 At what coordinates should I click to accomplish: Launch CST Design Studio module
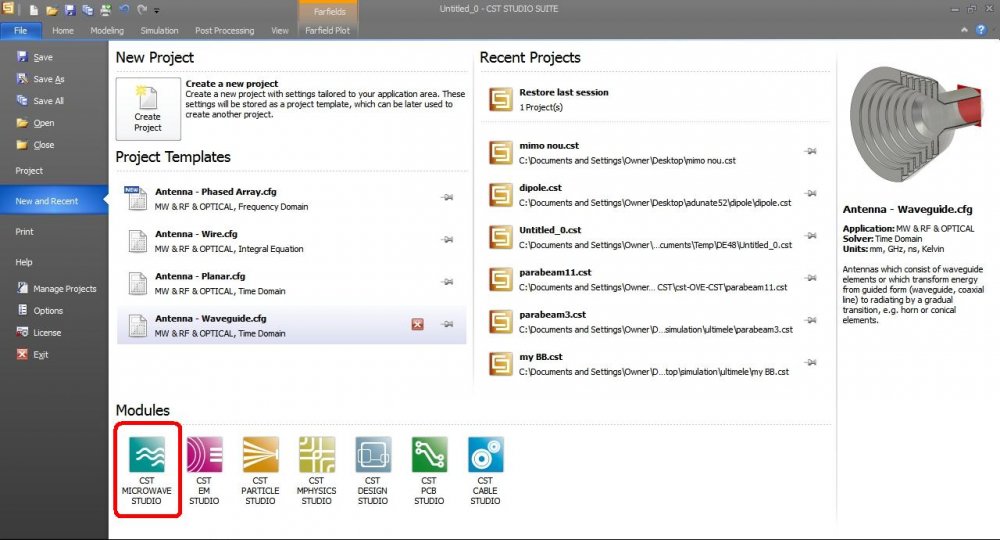point(372,471)
